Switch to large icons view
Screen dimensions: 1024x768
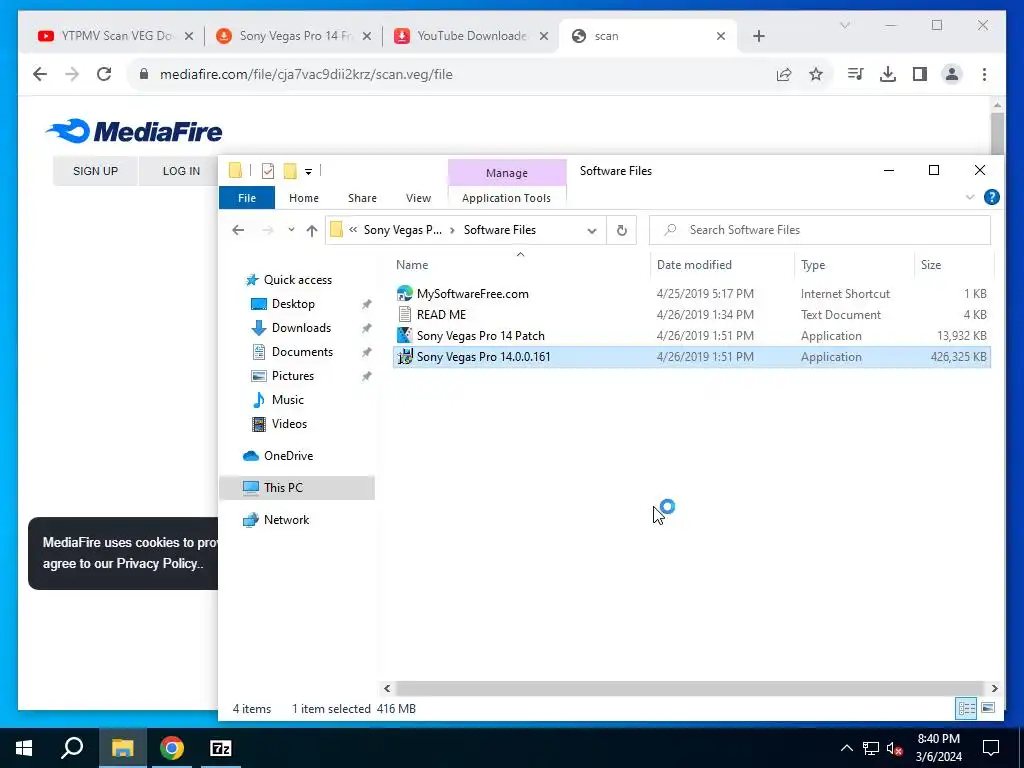coord(988,708)
